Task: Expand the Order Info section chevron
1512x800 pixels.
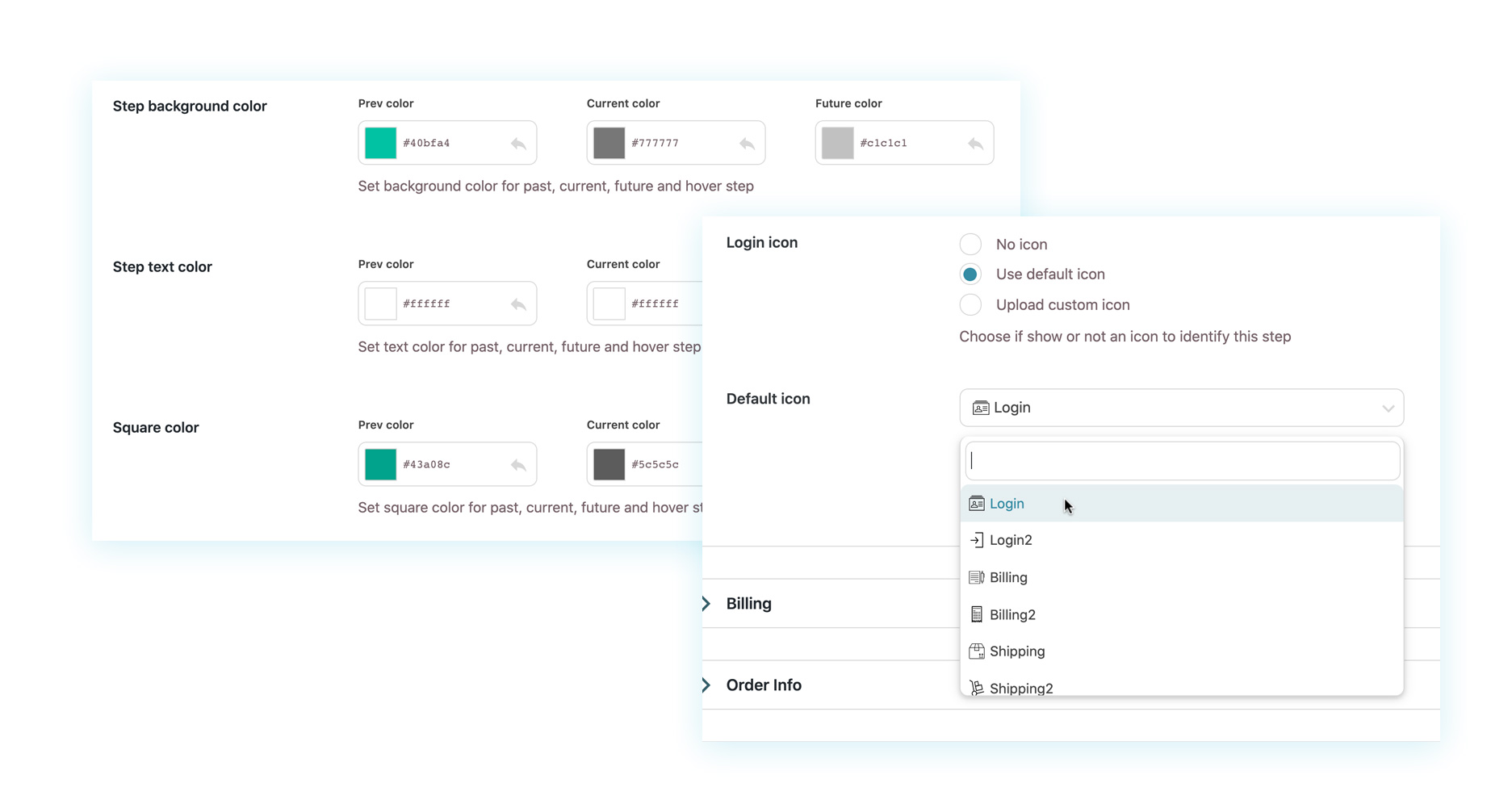Action: 706,685
